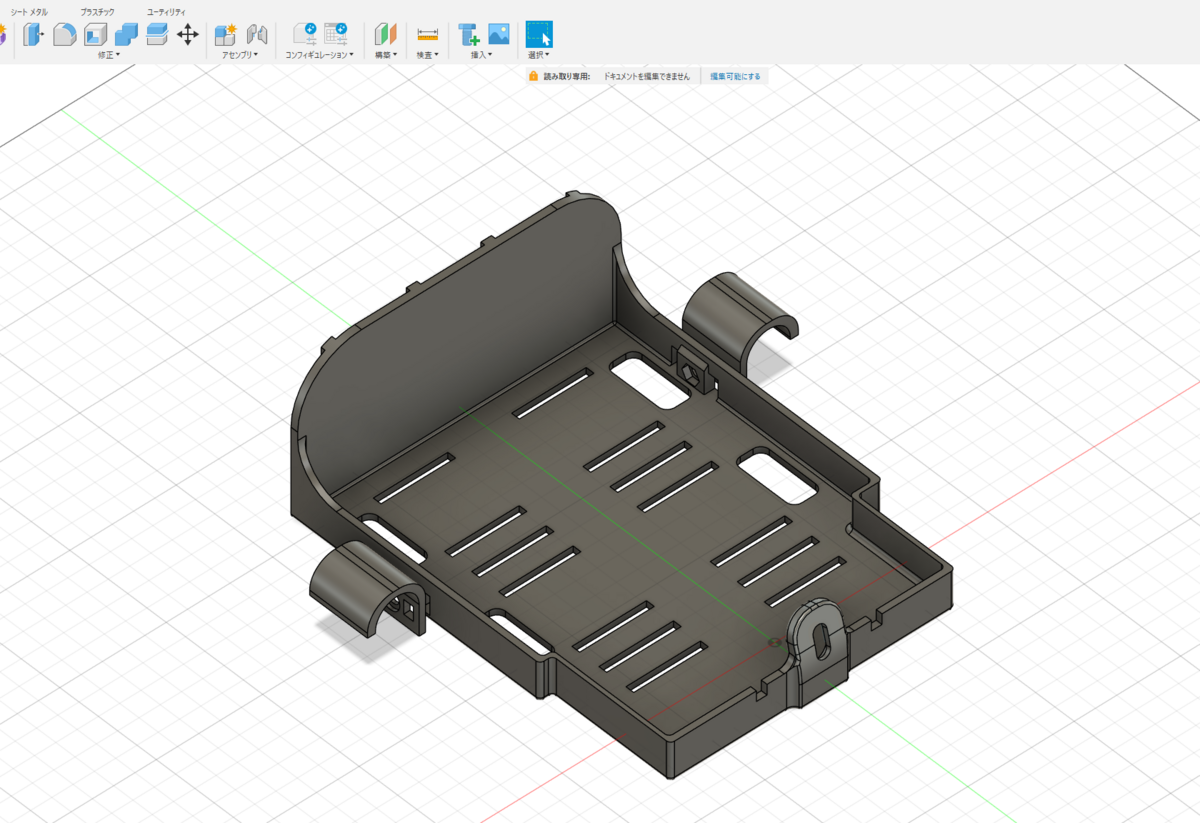Click the ドキュメントを編集できません message text

[x=647, y=76]
